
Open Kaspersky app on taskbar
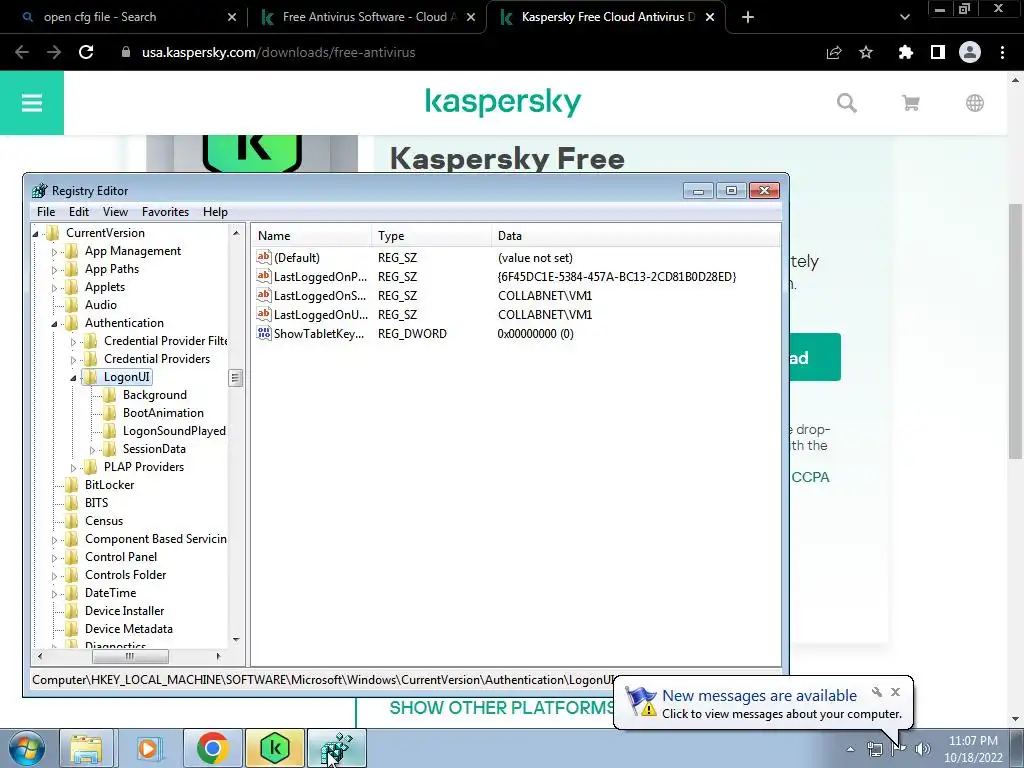(x=274, y=748)
